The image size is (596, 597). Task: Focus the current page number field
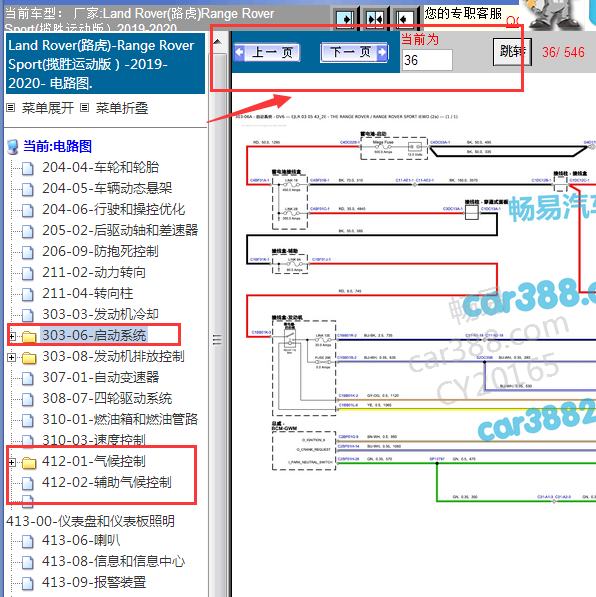[427, 60]
